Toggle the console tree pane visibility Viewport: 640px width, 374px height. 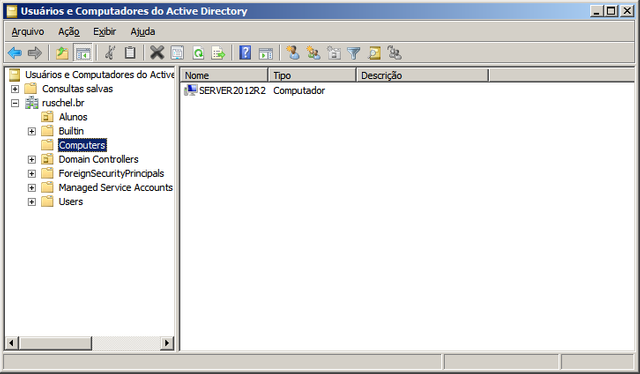[x=83, y=53]
